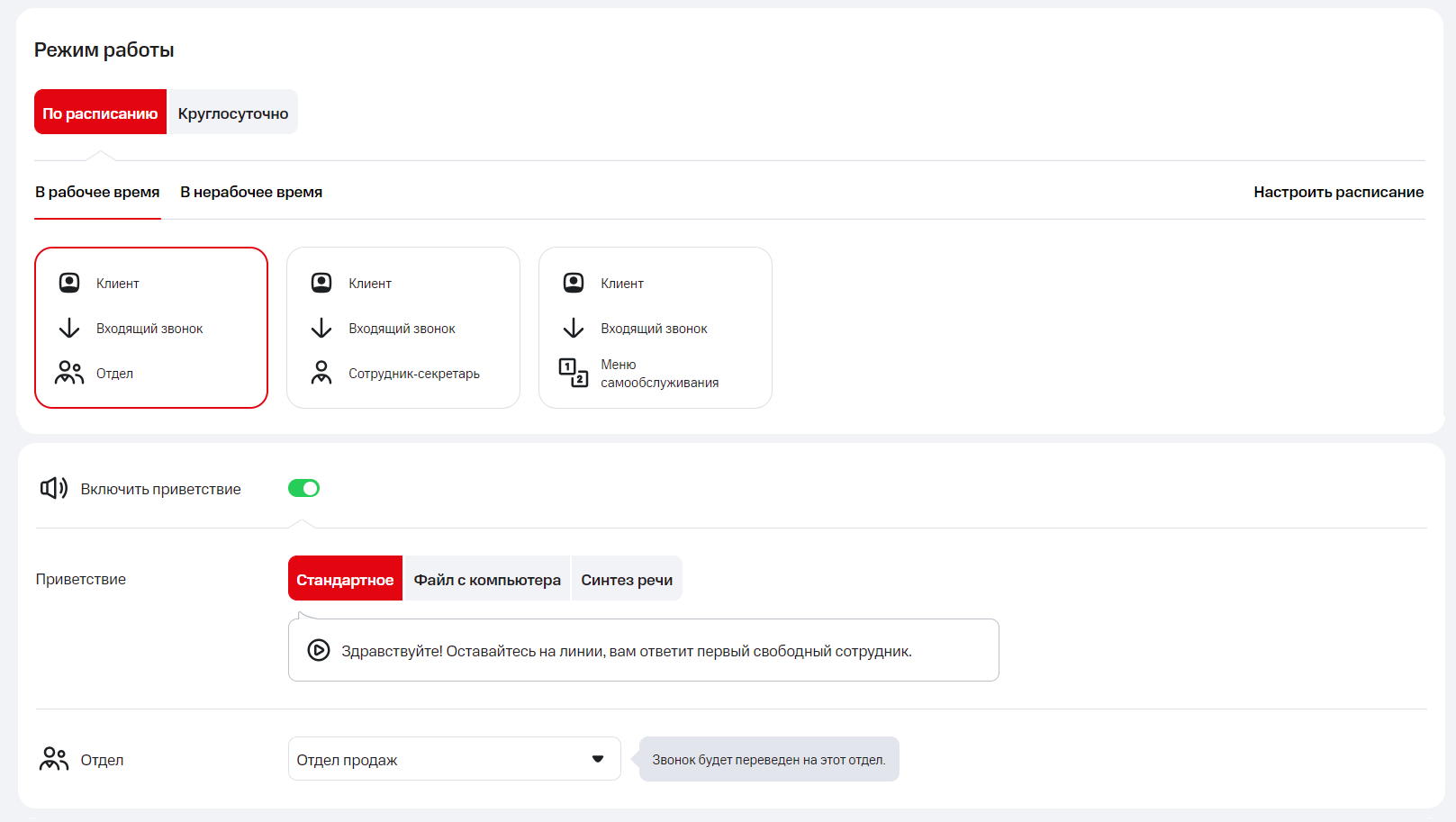
Task: Select Синтез речи greeting type
Action: click(x=627, y=579)
